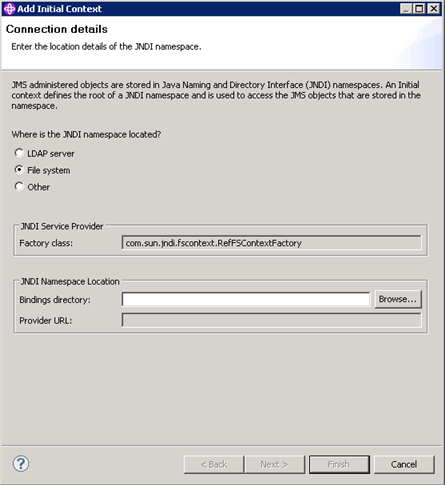
Task: Select the File system radio option
Action: (x=19, y=170)
